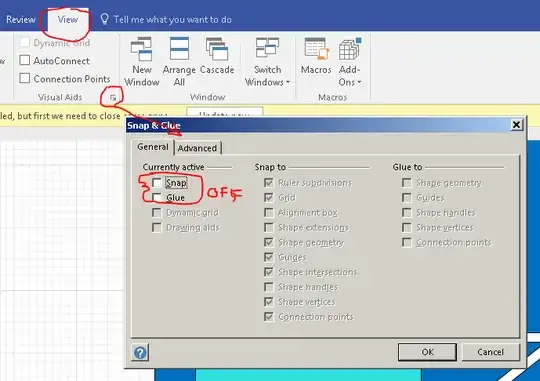Click Cancel in Snap & Glue dialog
The height and width of the screenshot is (381, 540).
(490, 352)
